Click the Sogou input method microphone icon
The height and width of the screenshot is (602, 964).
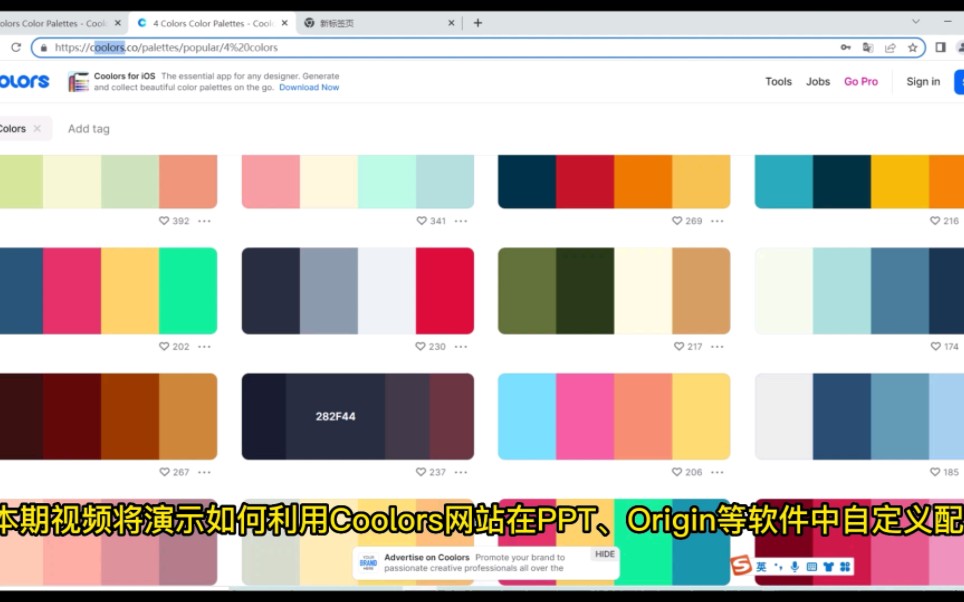[x=793, y=565]
